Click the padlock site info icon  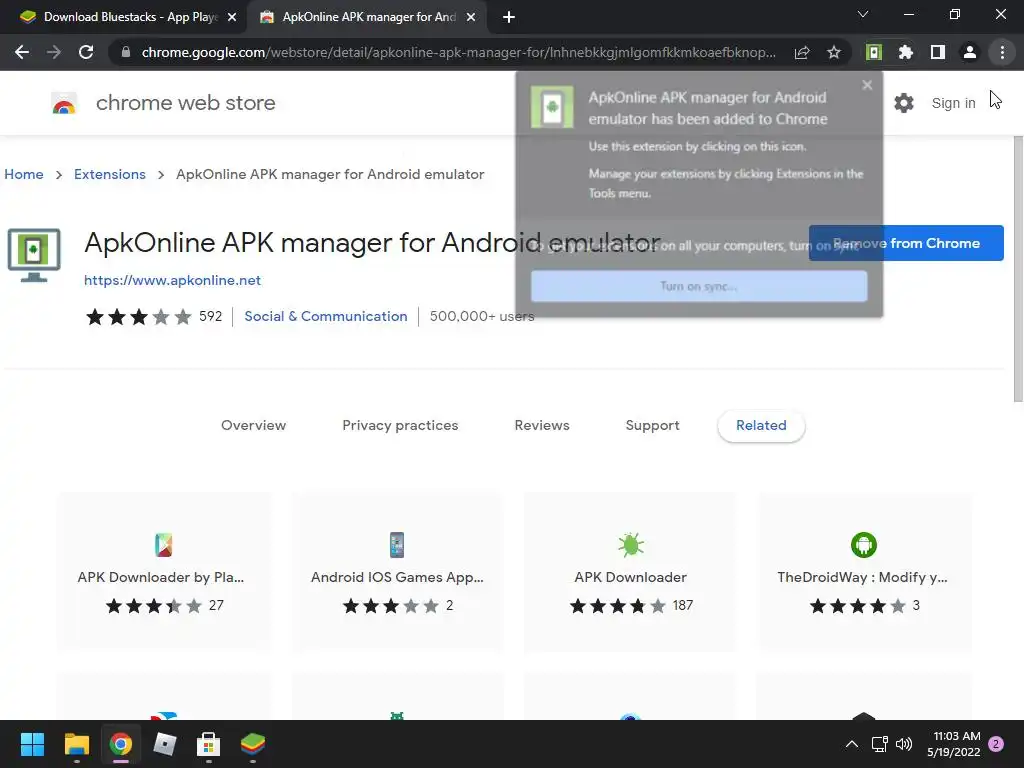pos(126,52)
